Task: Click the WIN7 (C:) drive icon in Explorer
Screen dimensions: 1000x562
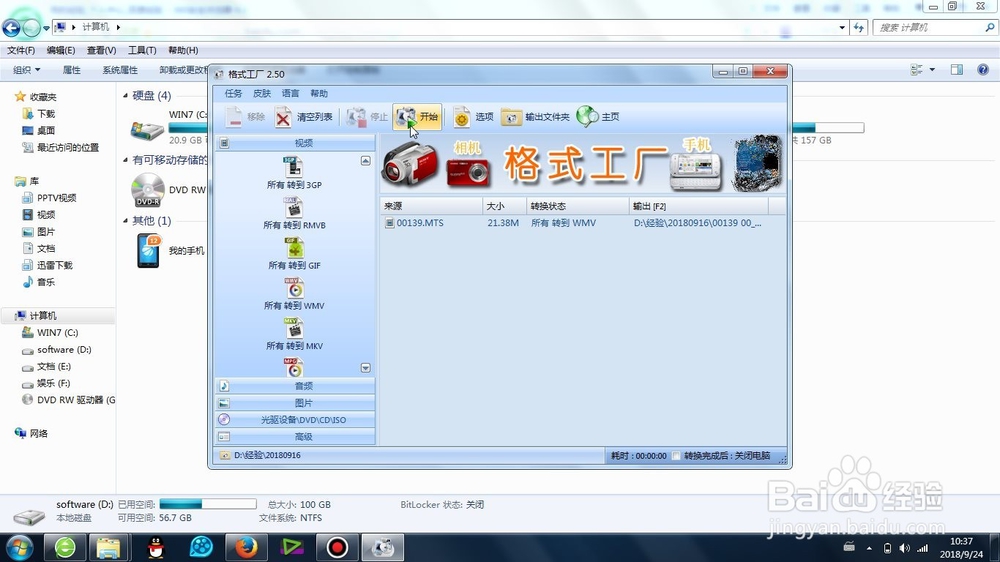Action: 147,130
